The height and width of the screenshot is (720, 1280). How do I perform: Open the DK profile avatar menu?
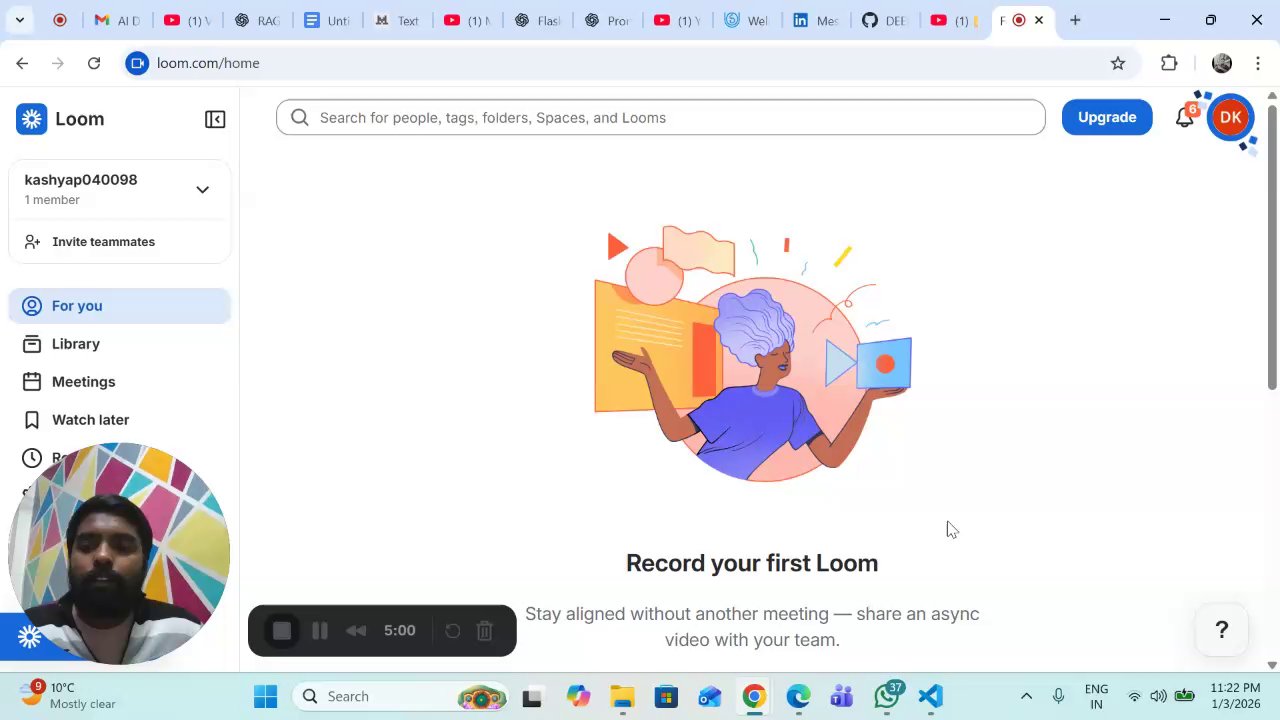[1230, 117]
